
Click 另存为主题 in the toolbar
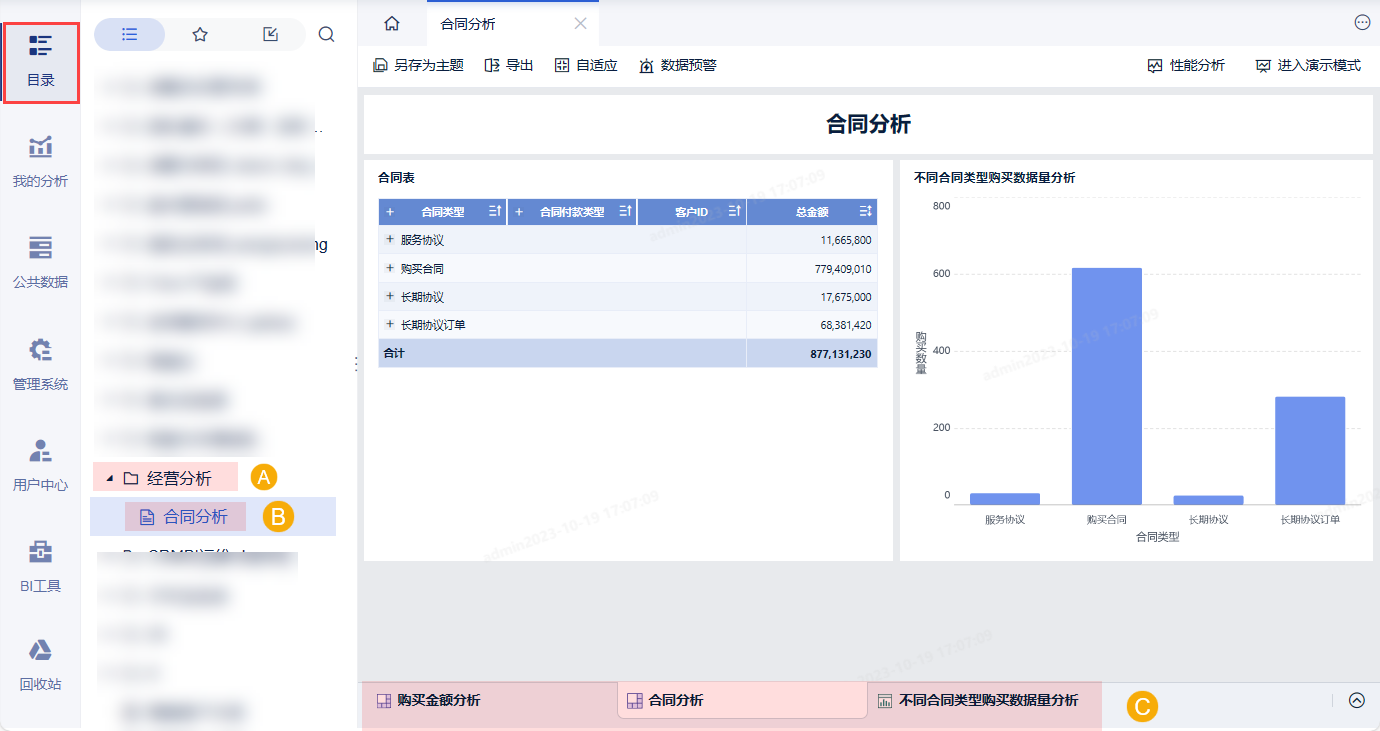pyautogui.click(x=418, y=65)
